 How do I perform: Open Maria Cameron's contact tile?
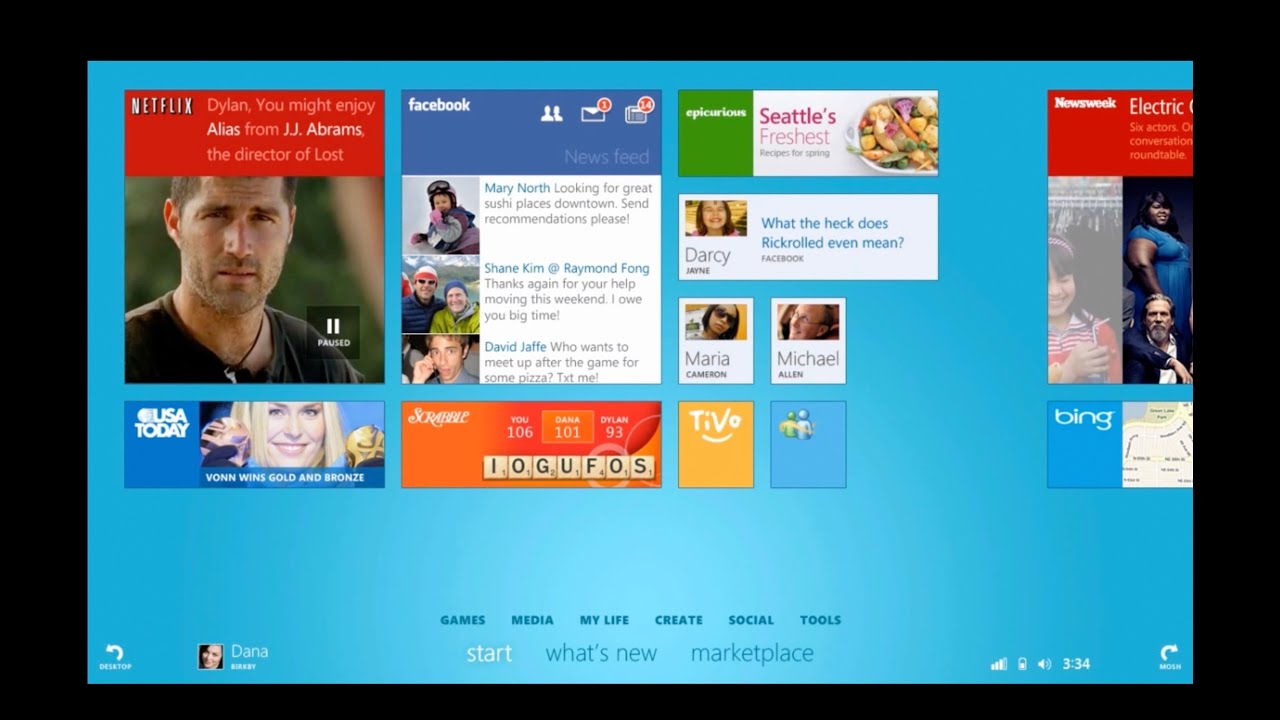716,341
